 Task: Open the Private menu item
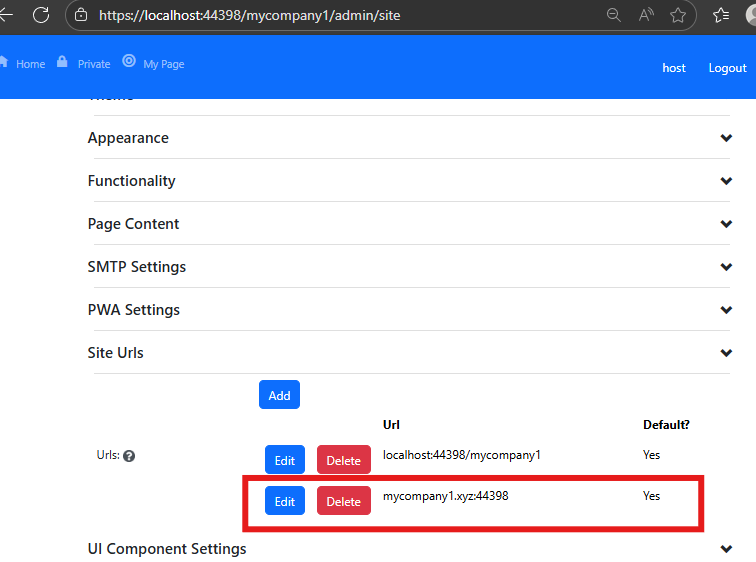[93, 64]
